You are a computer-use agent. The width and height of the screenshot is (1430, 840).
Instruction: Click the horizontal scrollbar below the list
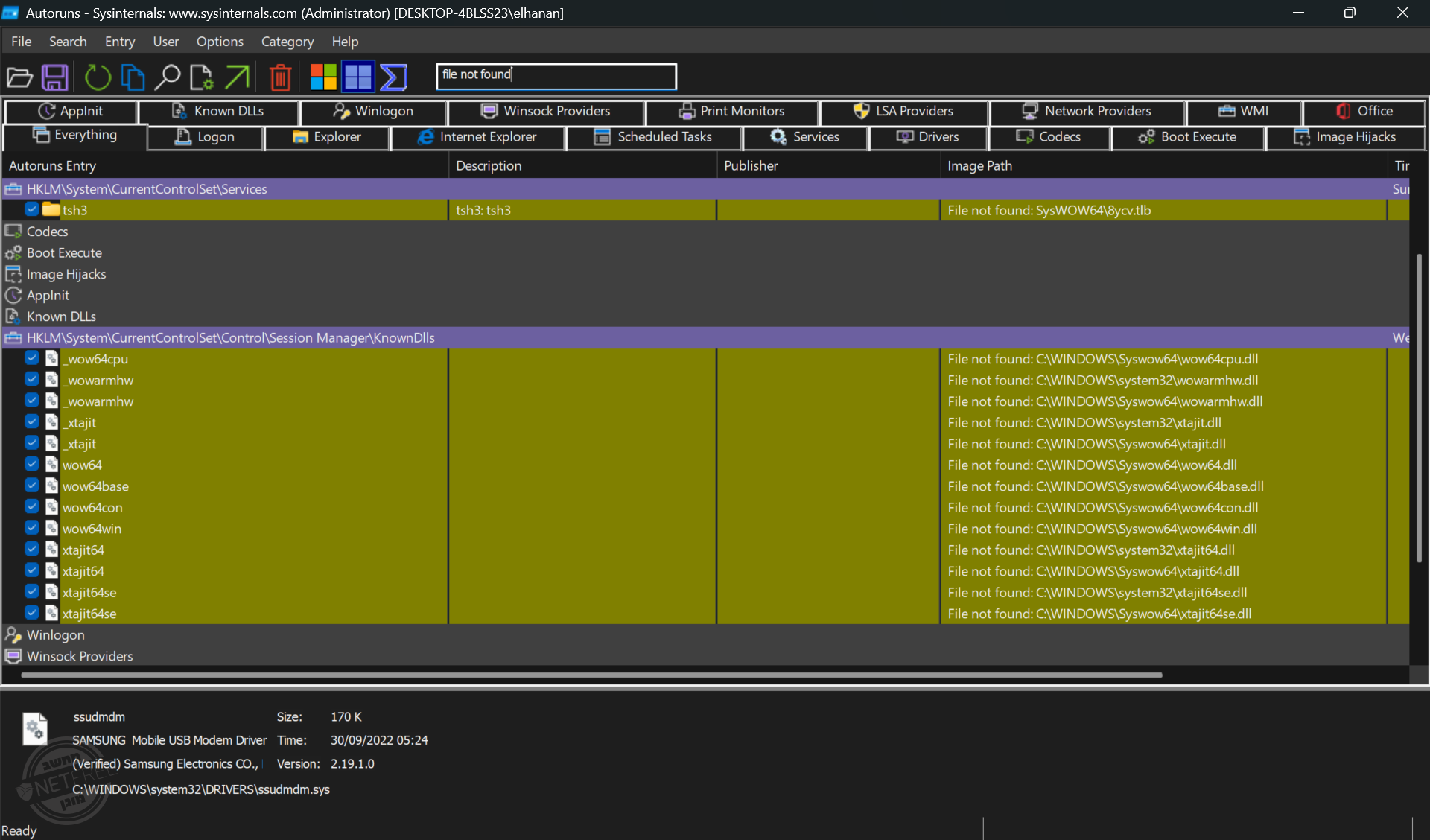tap(591, 675)
